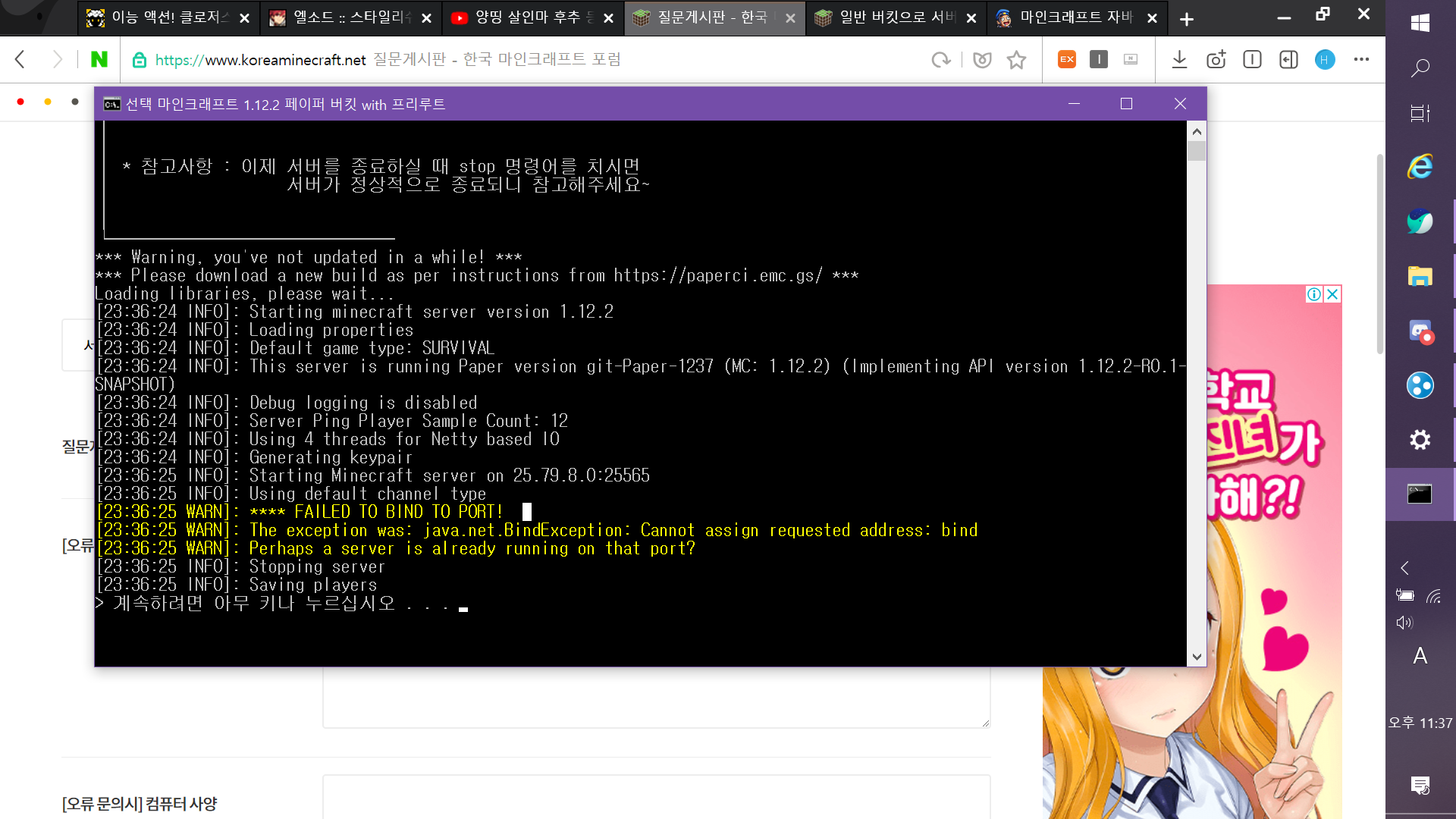
Task: Open a new browser tab with plus
Action: (x=1187, y=19)
